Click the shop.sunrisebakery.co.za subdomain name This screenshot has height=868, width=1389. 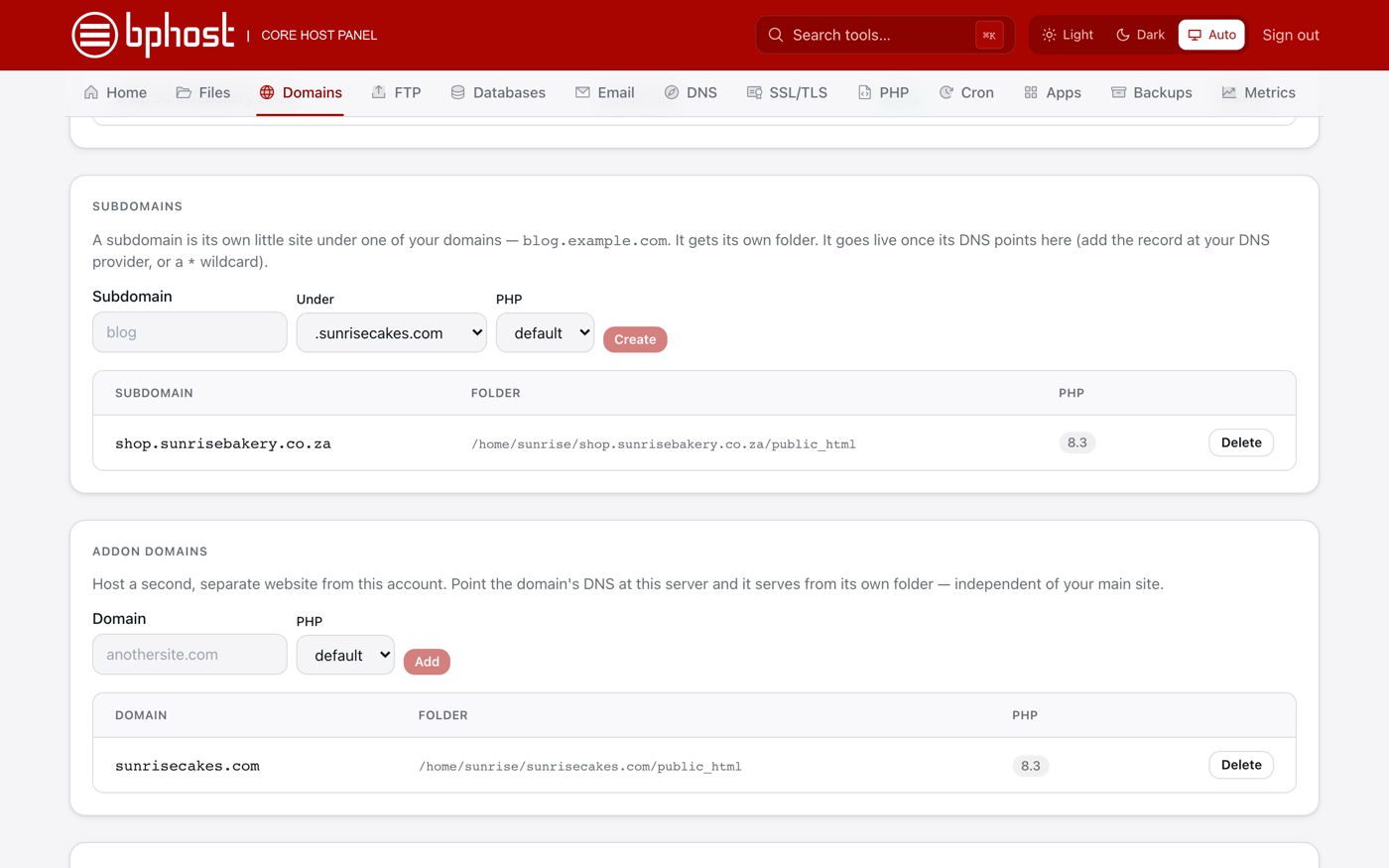(x=223, y=443)
